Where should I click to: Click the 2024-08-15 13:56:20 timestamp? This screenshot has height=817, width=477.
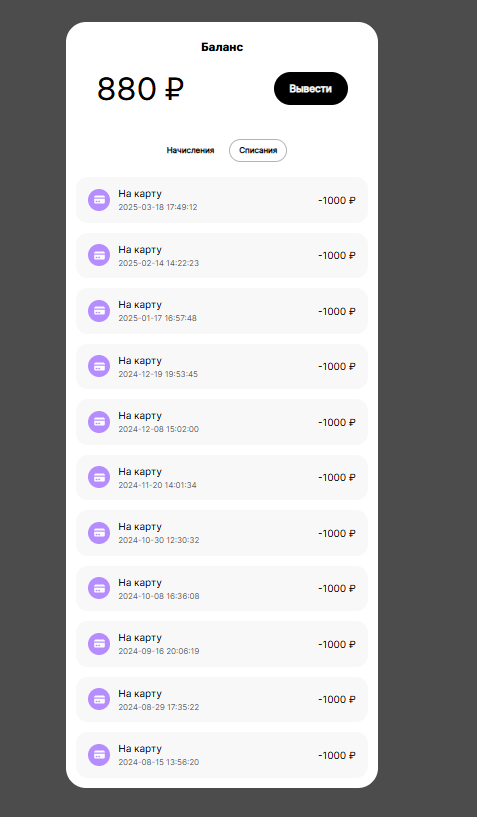click(x=158, y=762)
